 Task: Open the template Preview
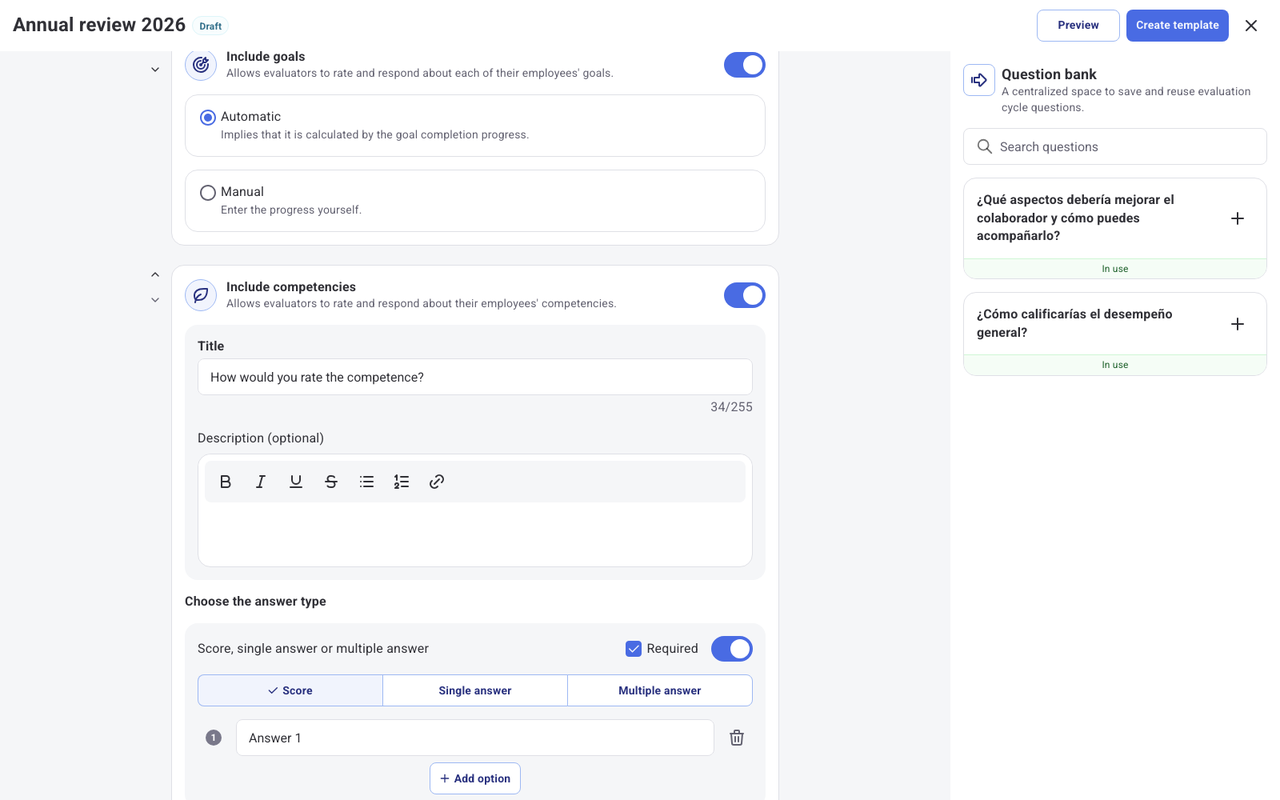[x=1078, y=25]
